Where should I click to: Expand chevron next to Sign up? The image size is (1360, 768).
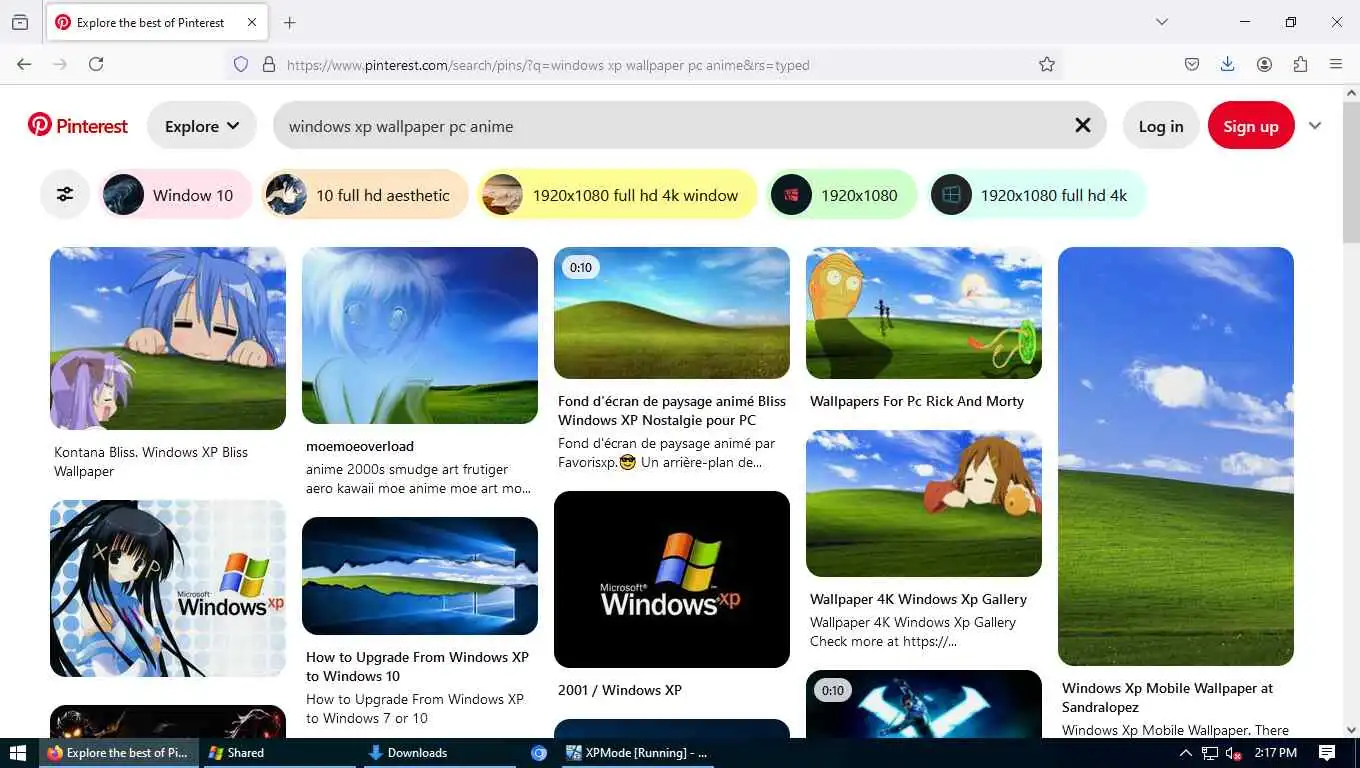1315,126
